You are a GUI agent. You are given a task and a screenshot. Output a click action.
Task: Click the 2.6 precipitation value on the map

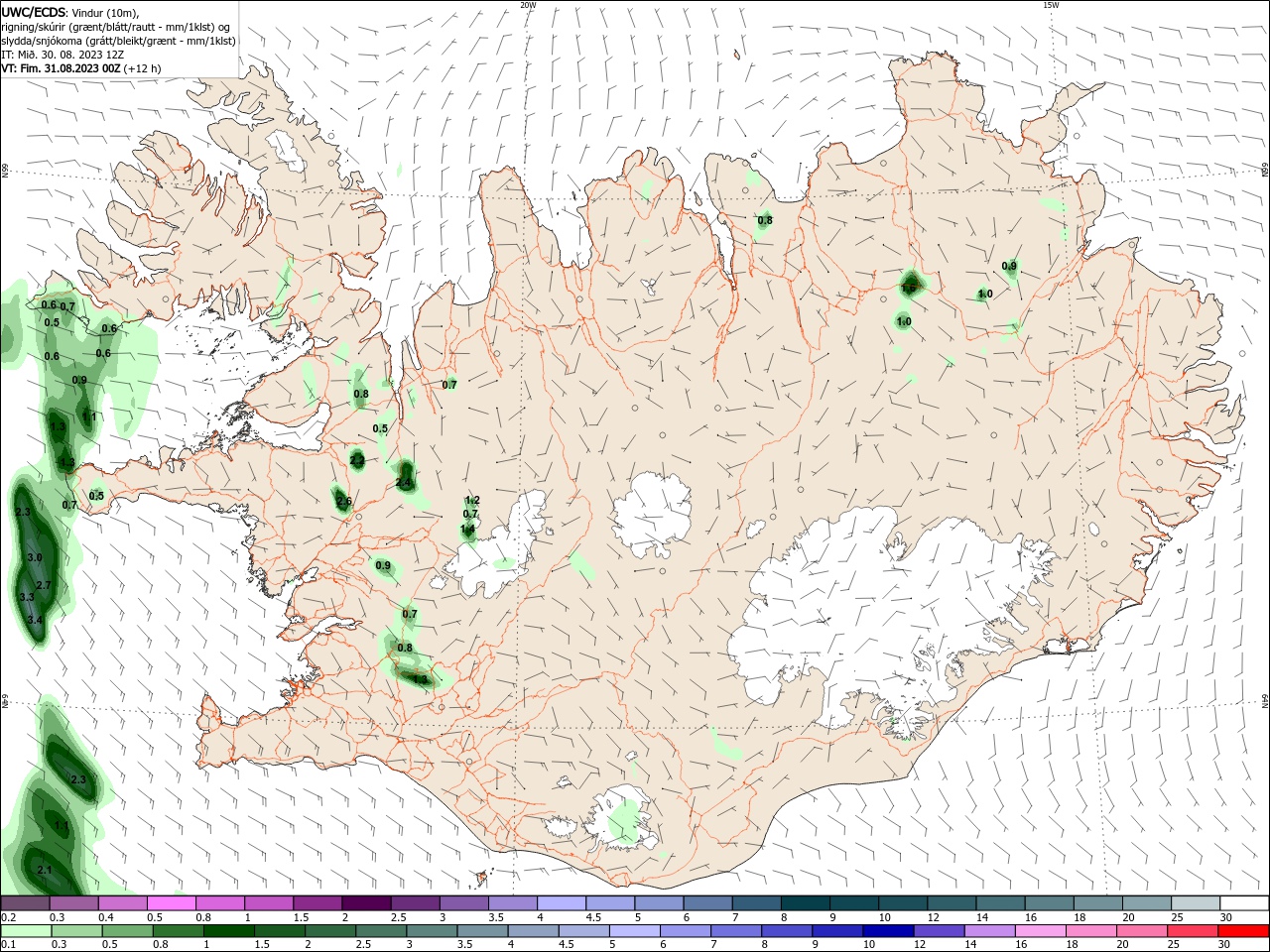[344, 503]
